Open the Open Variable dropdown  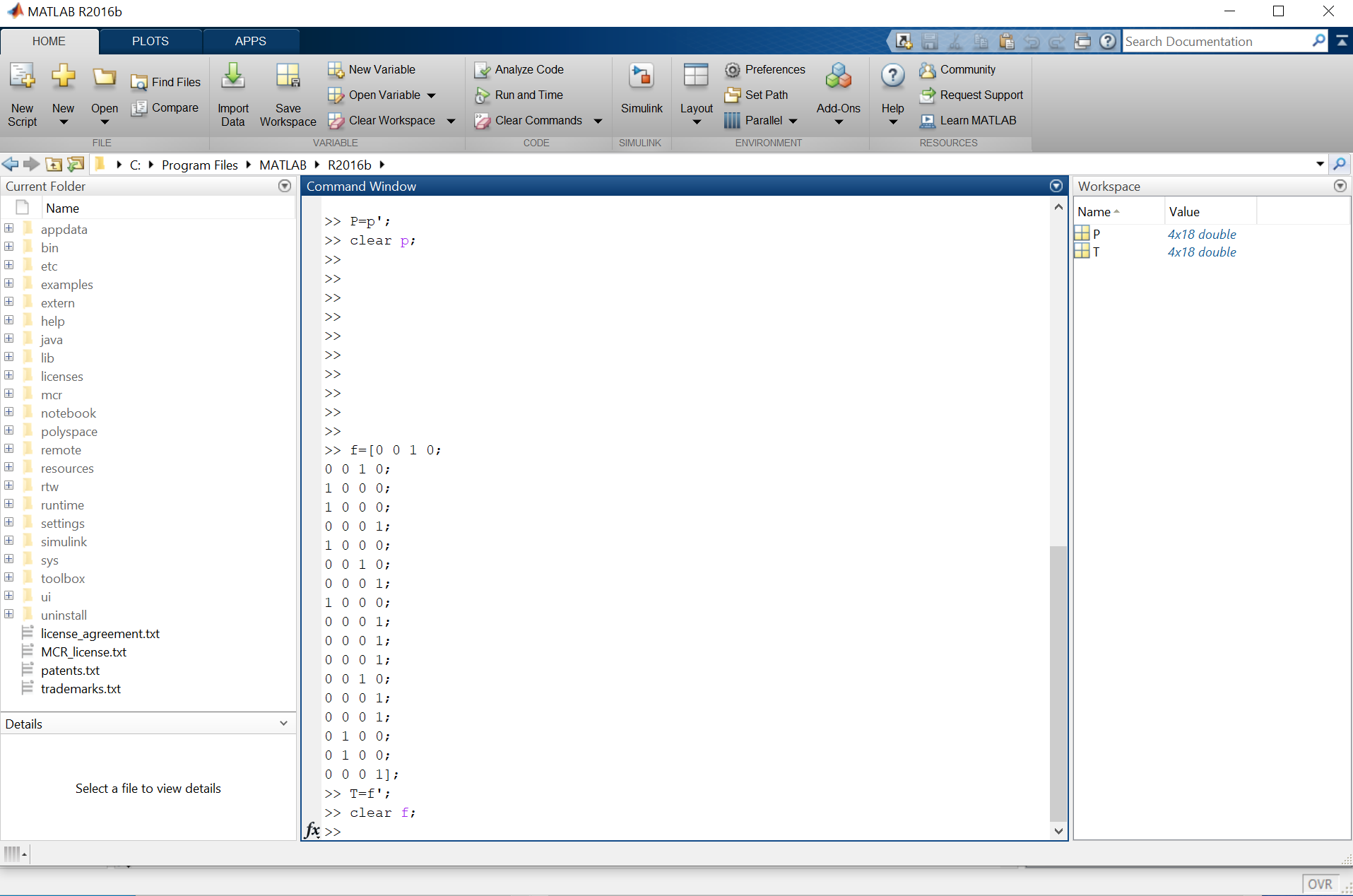point(431,95)
